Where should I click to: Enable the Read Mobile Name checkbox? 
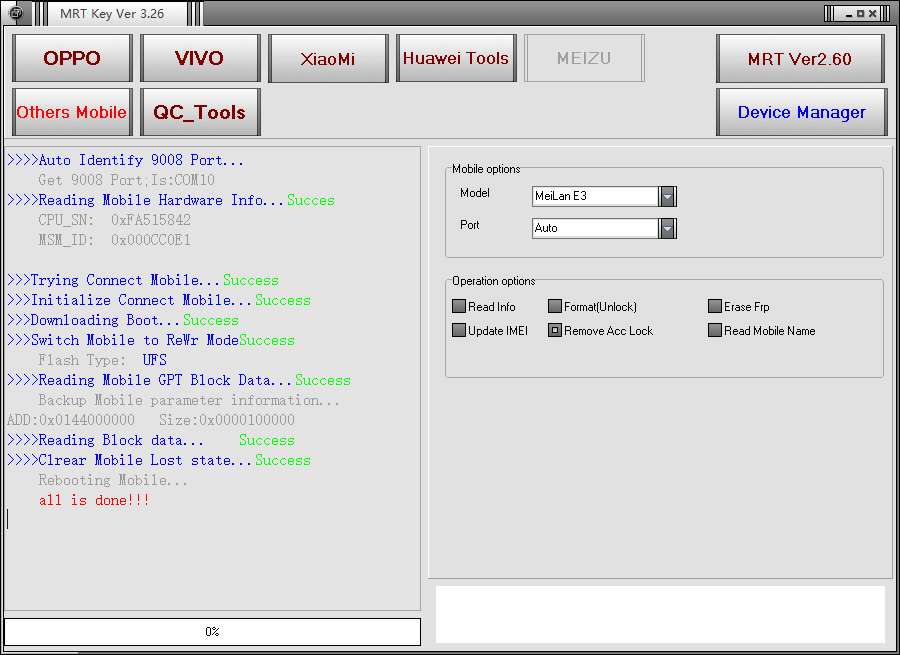[715, 330]
